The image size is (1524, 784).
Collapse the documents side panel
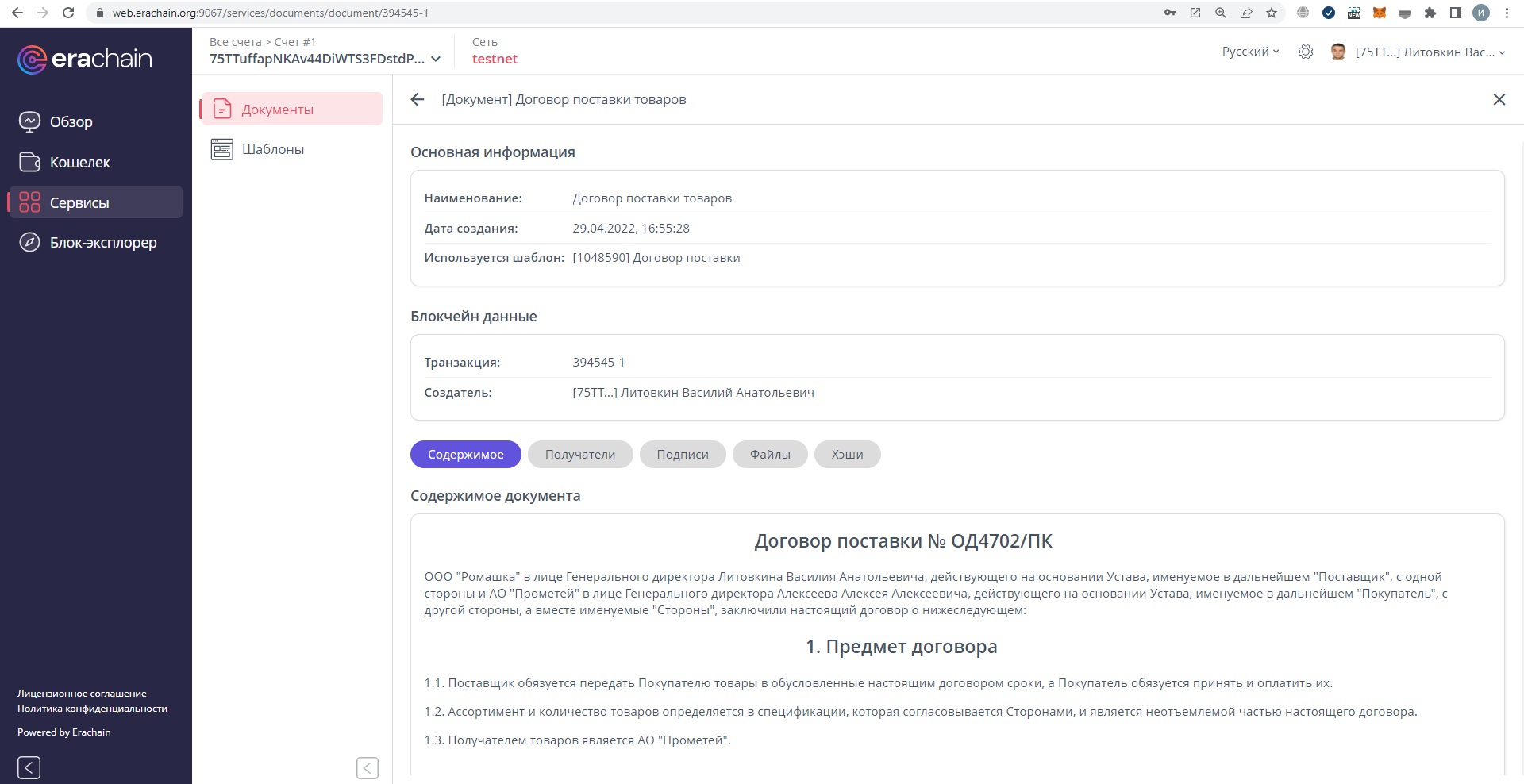367,767
